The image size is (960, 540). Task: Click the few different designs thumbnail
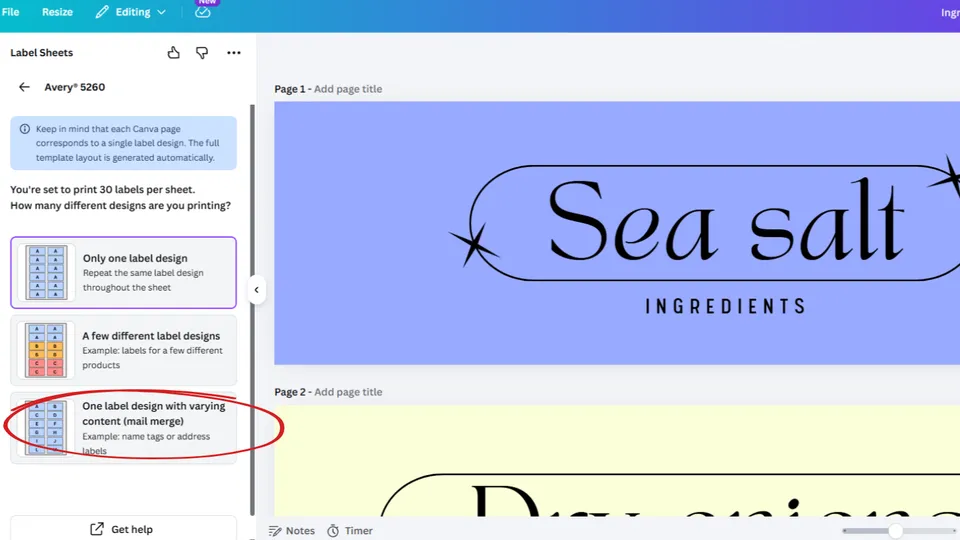coord(46,350)
